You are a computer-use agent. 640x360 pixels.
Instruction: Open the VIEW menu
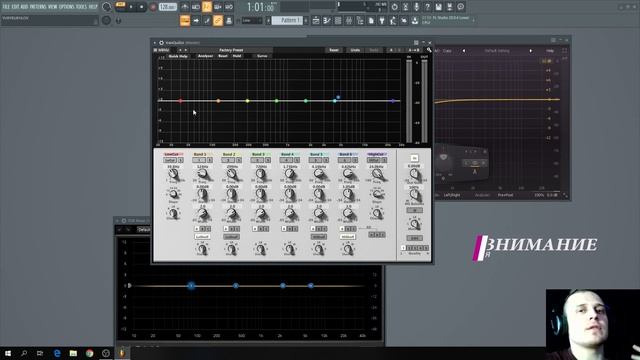53,7
